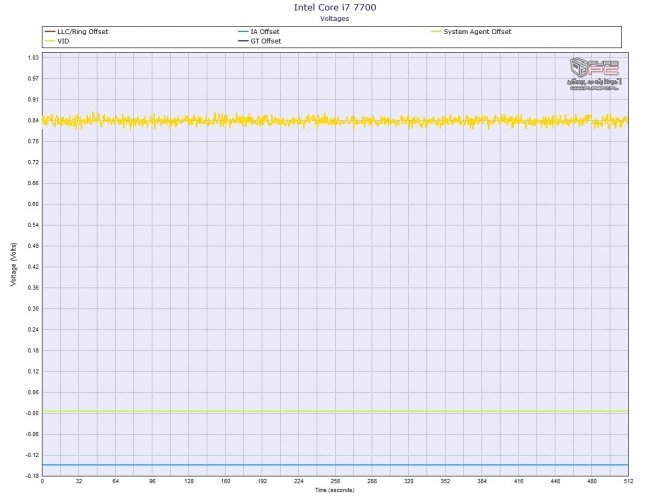
Task: Click the 512 x-axis tick label
Action: (628, 481)
